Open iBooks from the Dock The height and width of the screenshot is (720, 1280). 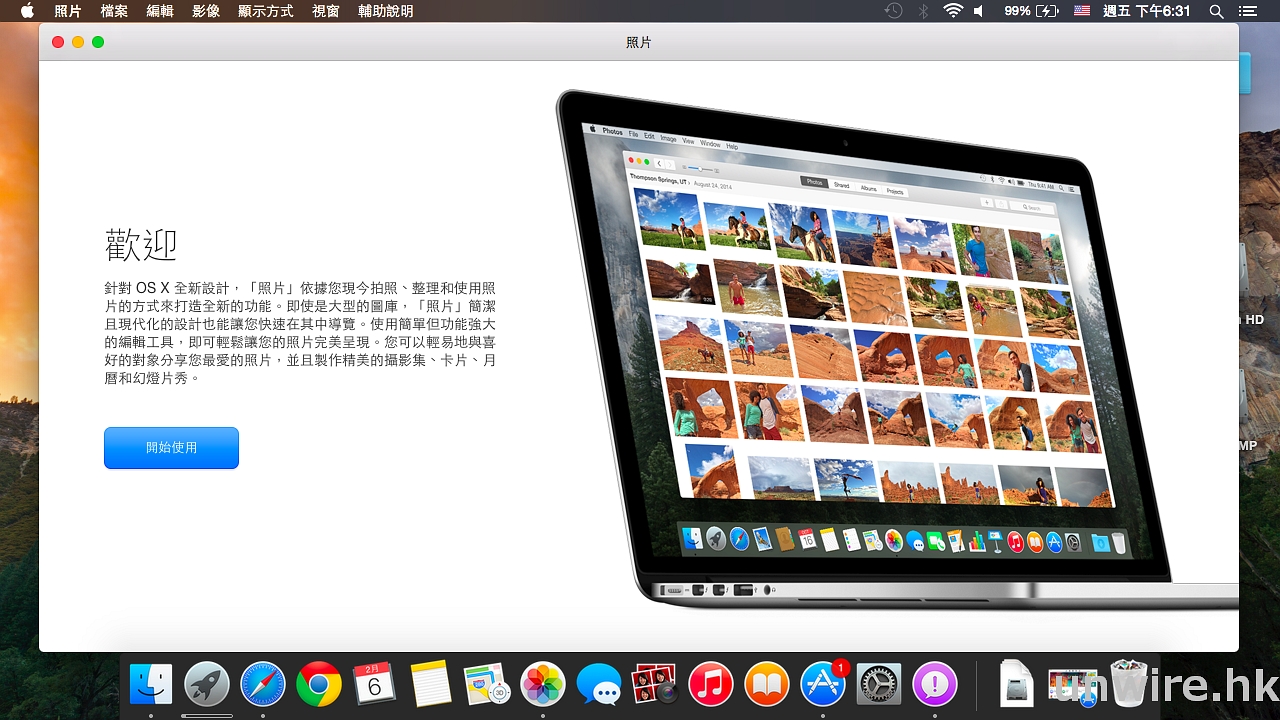pos(767,685)
